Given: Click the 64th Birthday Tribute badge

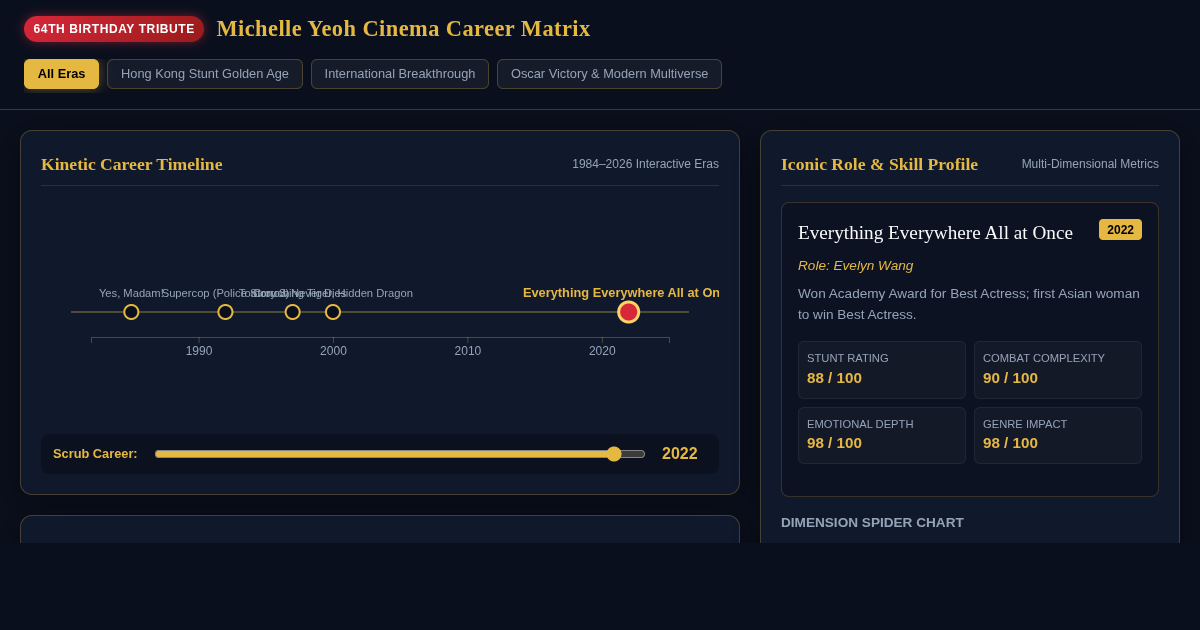Looking at the screenshot, I should point(114,29).
